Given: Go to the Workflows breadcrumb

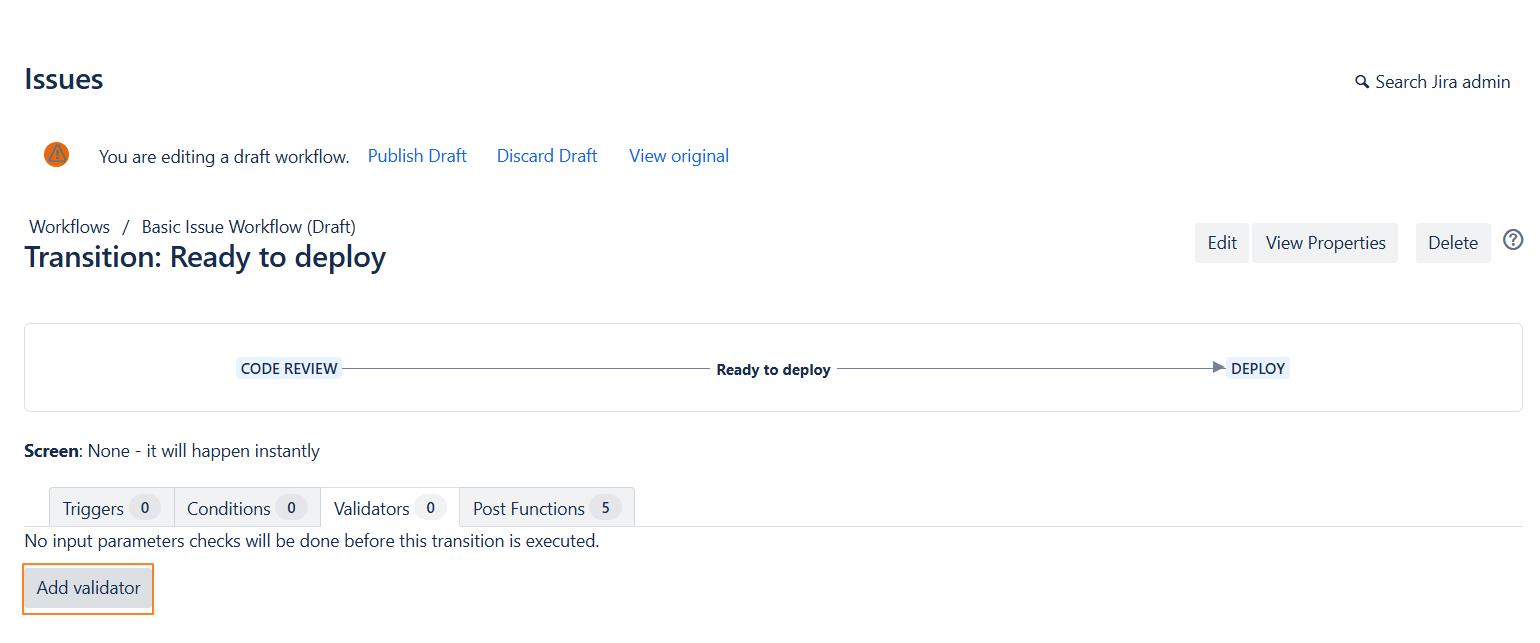Looking at the screenshot, I should click(69, 227).
